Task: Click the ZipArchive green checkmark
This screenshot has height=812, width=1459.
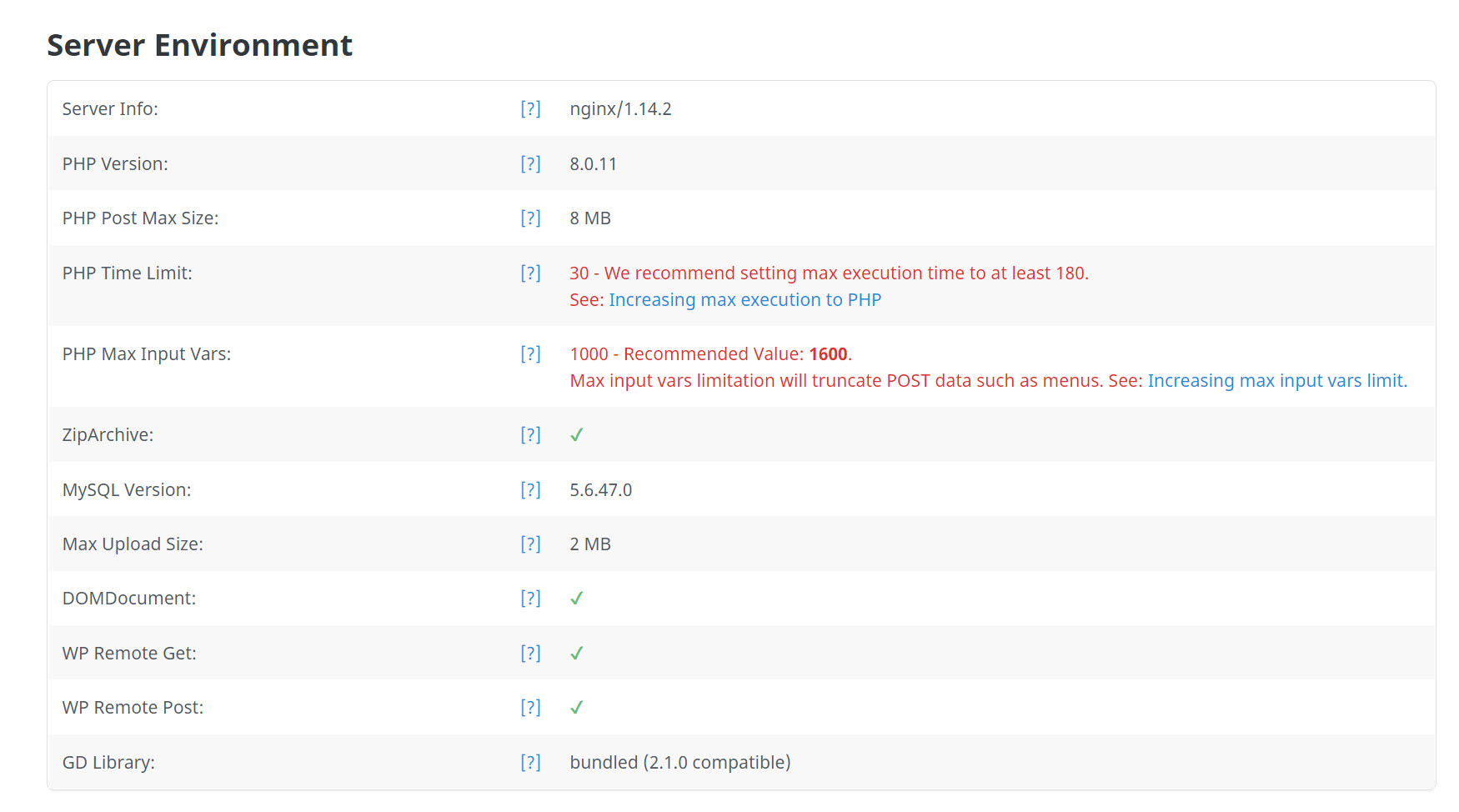Action: (576, 435)
